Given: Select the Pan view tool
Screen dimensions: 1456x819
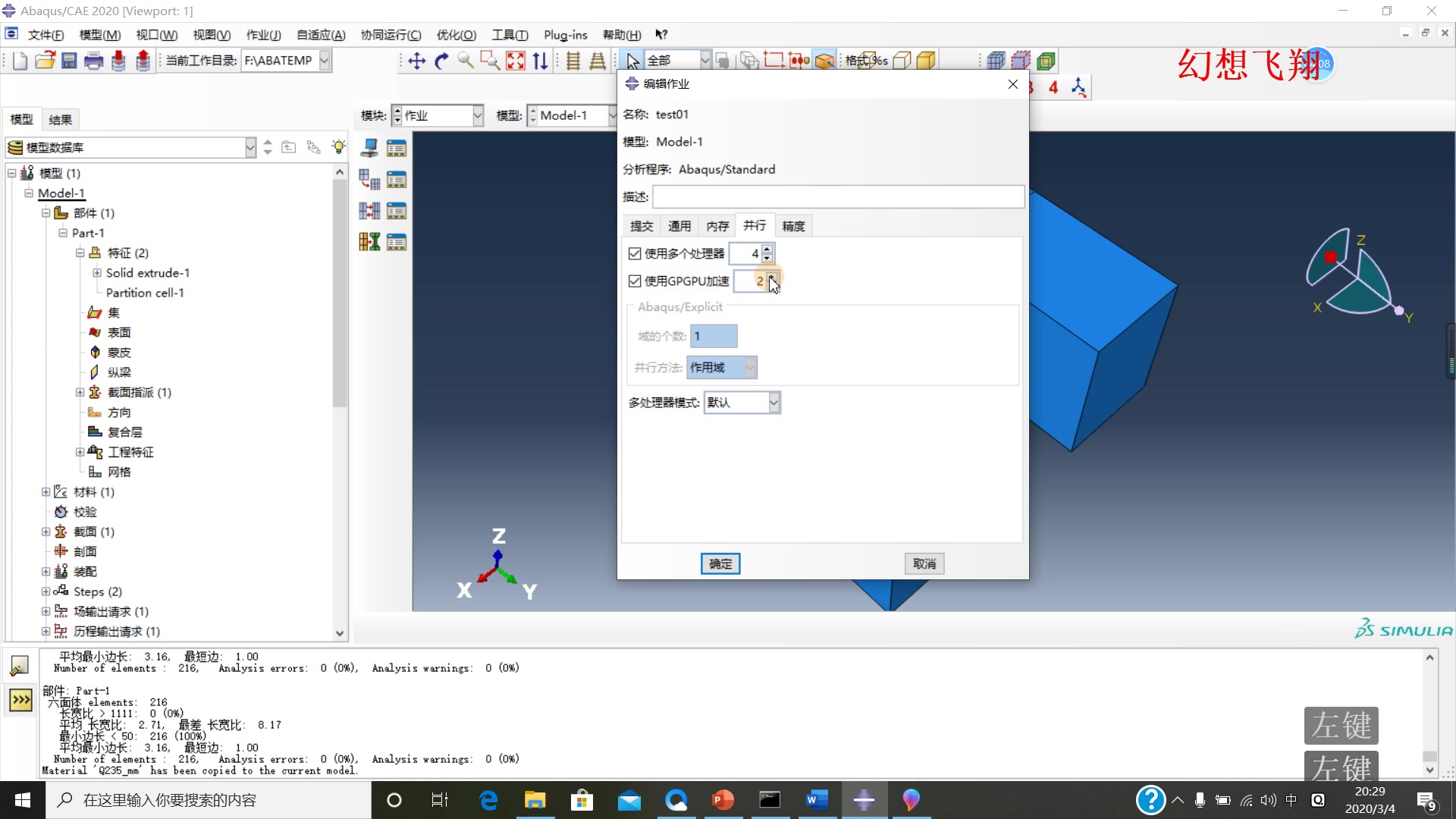Looking at the screenshot, I should (416, 61).
